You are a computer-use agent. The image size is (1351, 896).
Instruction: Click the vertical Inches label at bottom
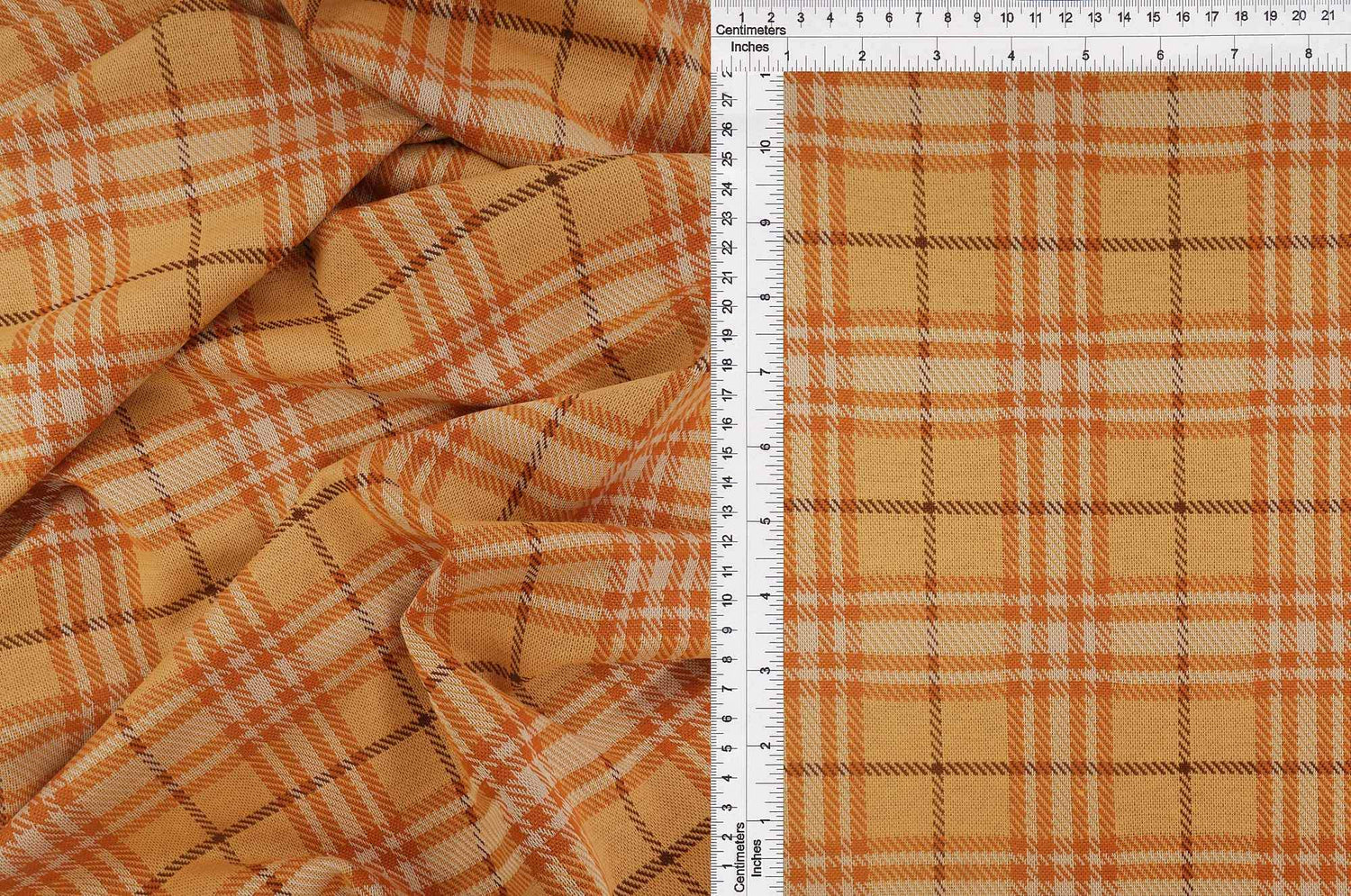pyautogui.click(x=757, y=857)
